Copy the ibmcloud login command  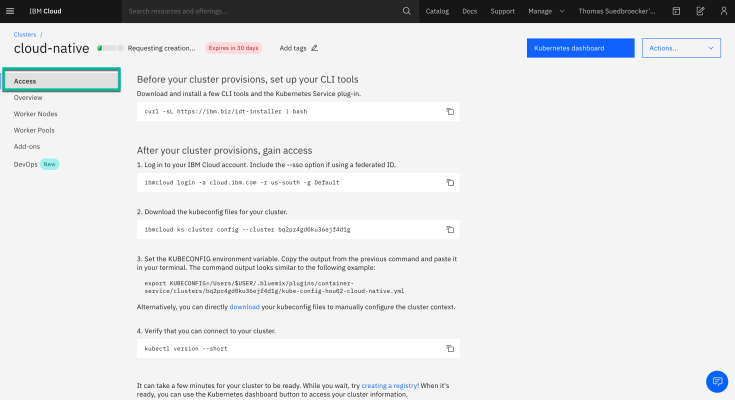[450, 182]
